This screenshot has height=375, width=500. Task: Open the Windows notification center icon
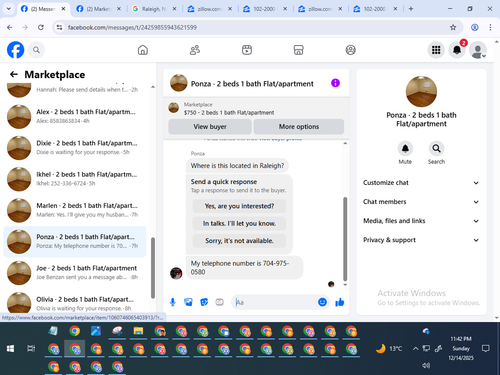486,349
